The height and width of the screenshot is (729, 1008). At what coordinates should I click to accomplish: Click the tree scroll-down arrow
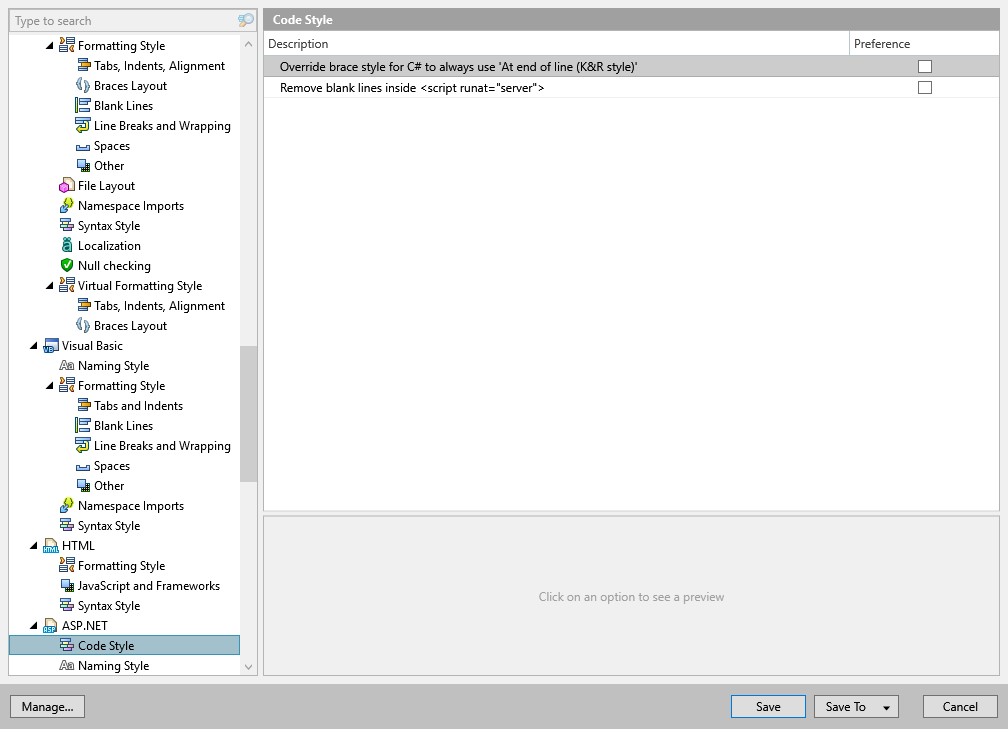248,667
